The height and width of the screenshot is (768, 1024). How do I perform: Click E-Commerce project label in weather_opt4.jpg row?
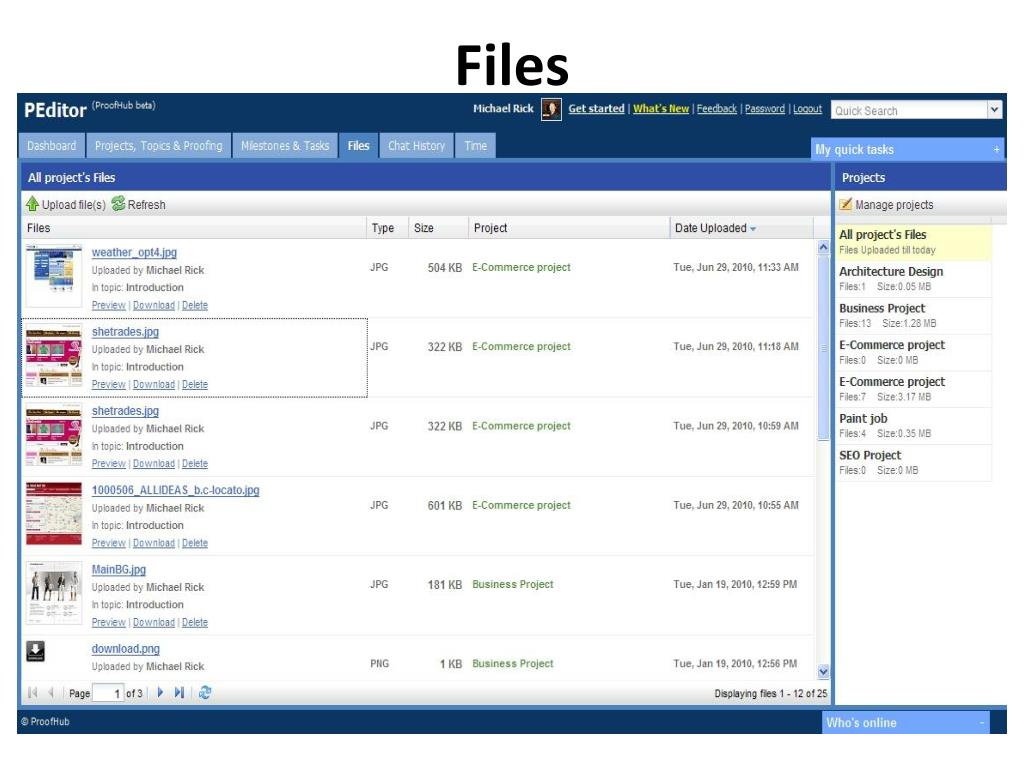coord(521,267)
